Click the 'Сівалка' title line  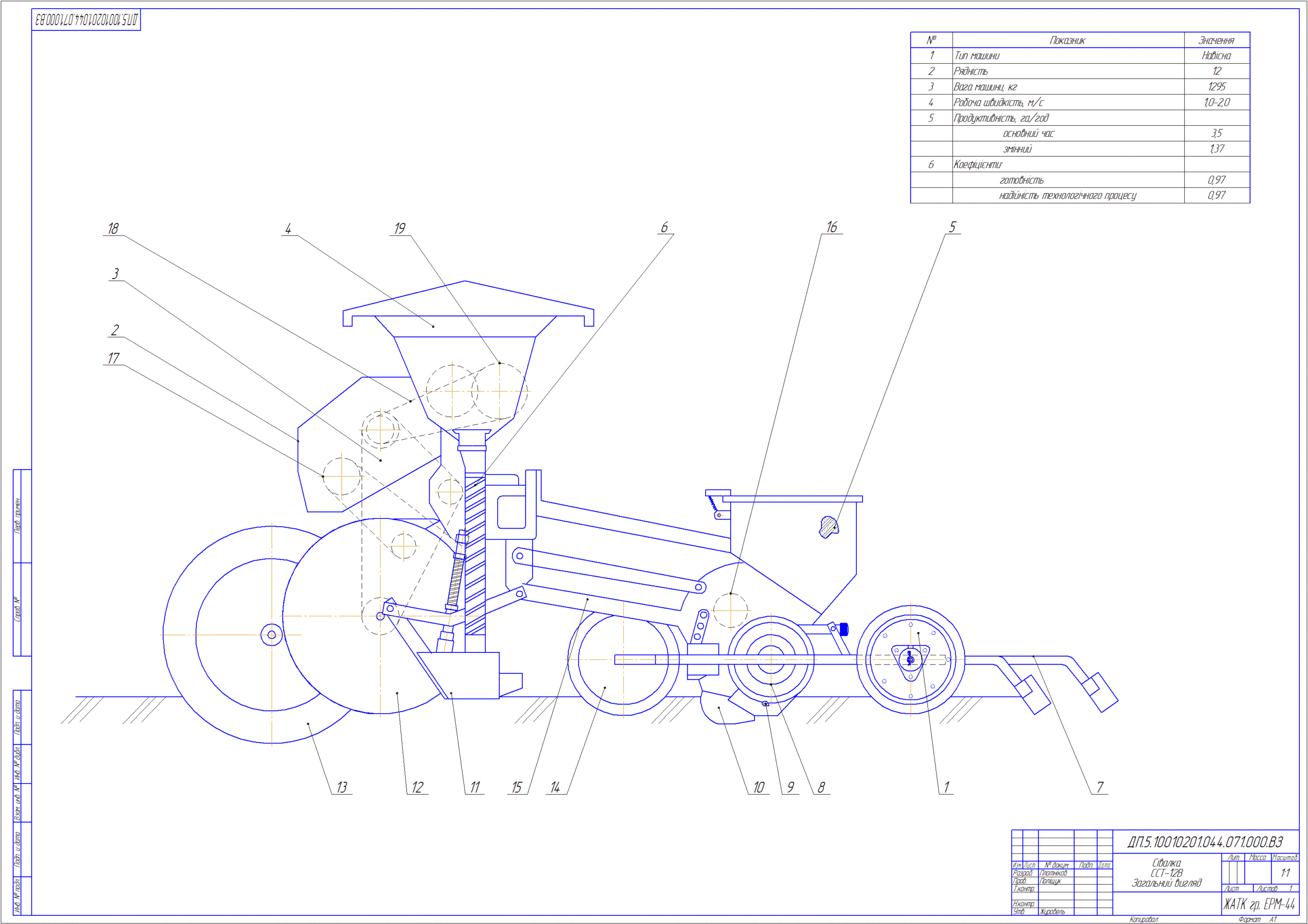[x=1166, y=863]
